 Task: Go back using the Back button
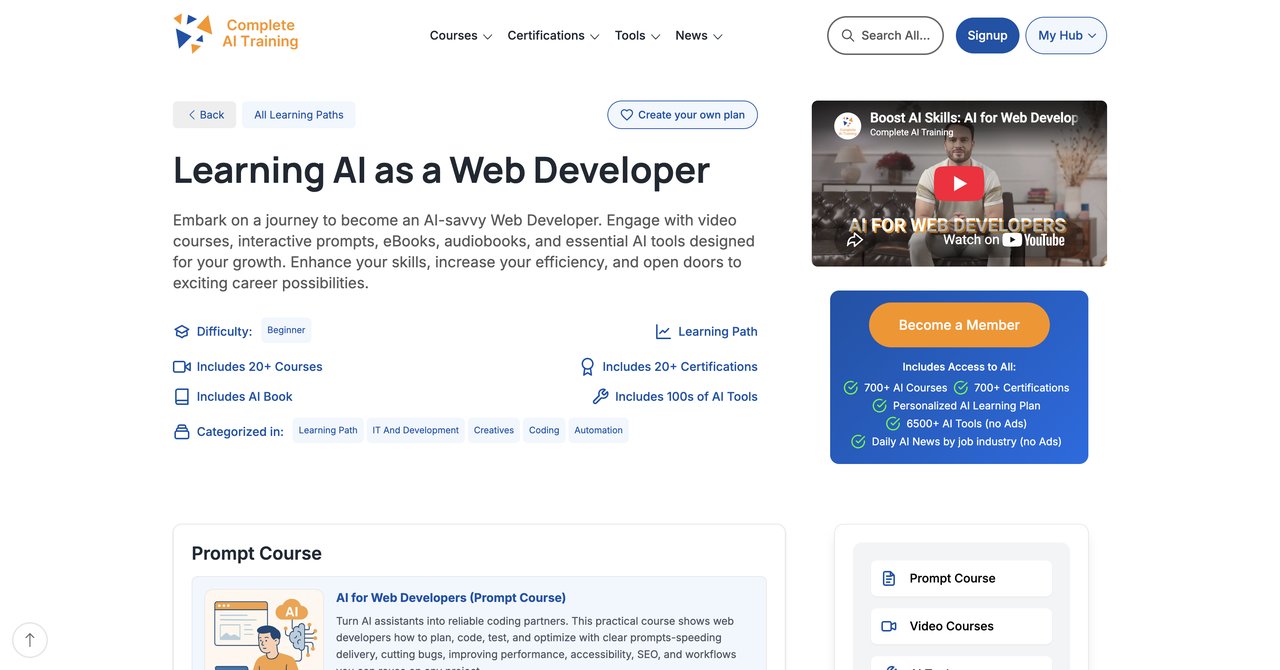pos(204,115)
